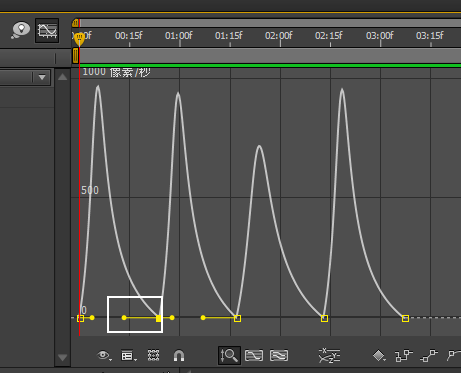461x373 pixels.
Task: Click the scroll up arrow
Action: pos(62,77)
